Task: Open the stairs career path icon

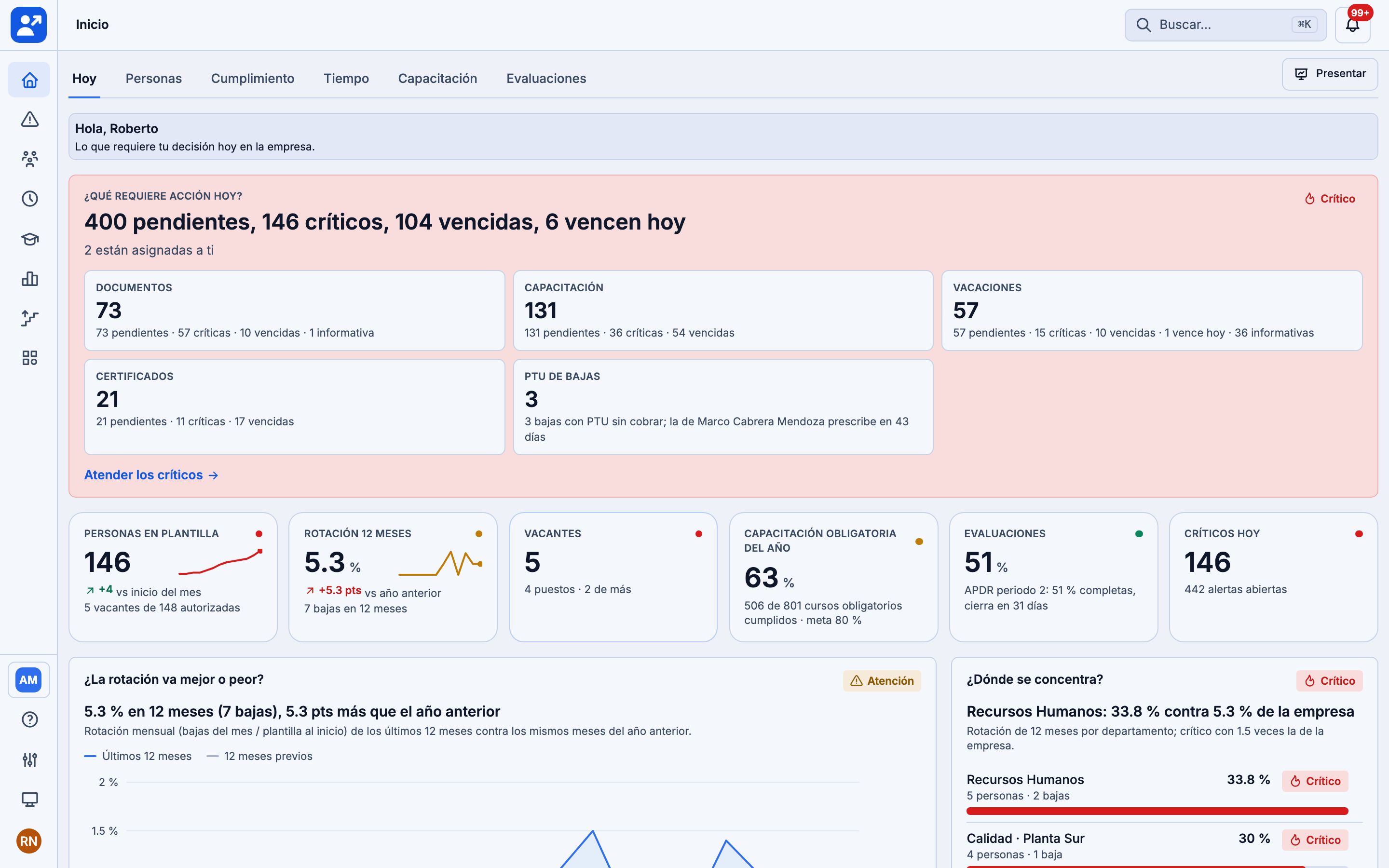Action: tap(29, 318)
